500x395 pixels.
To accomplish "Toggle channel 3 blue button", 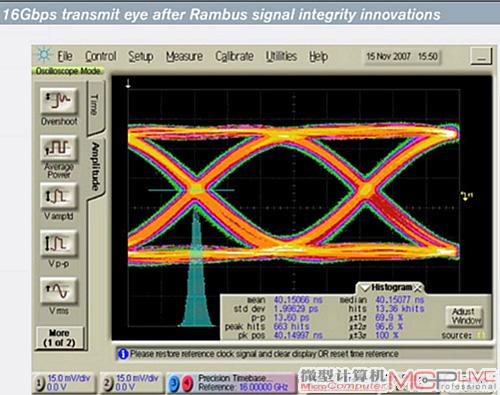I will click(174, 383).
